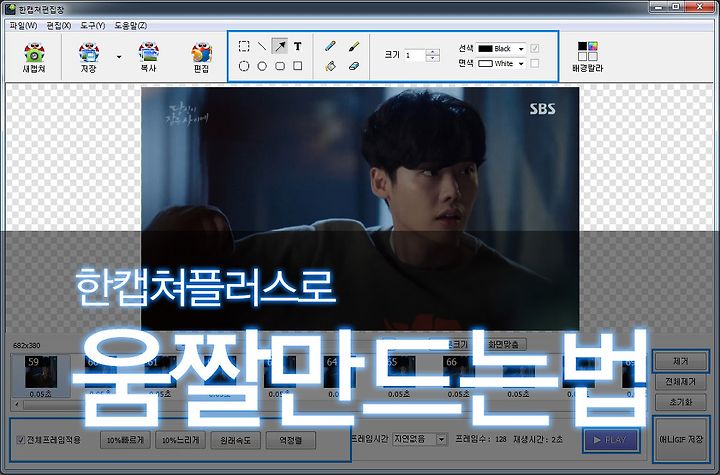Select the dashed rectangle selection tool
Viewport: 720px width, 475px height.
tap(244, 46)
